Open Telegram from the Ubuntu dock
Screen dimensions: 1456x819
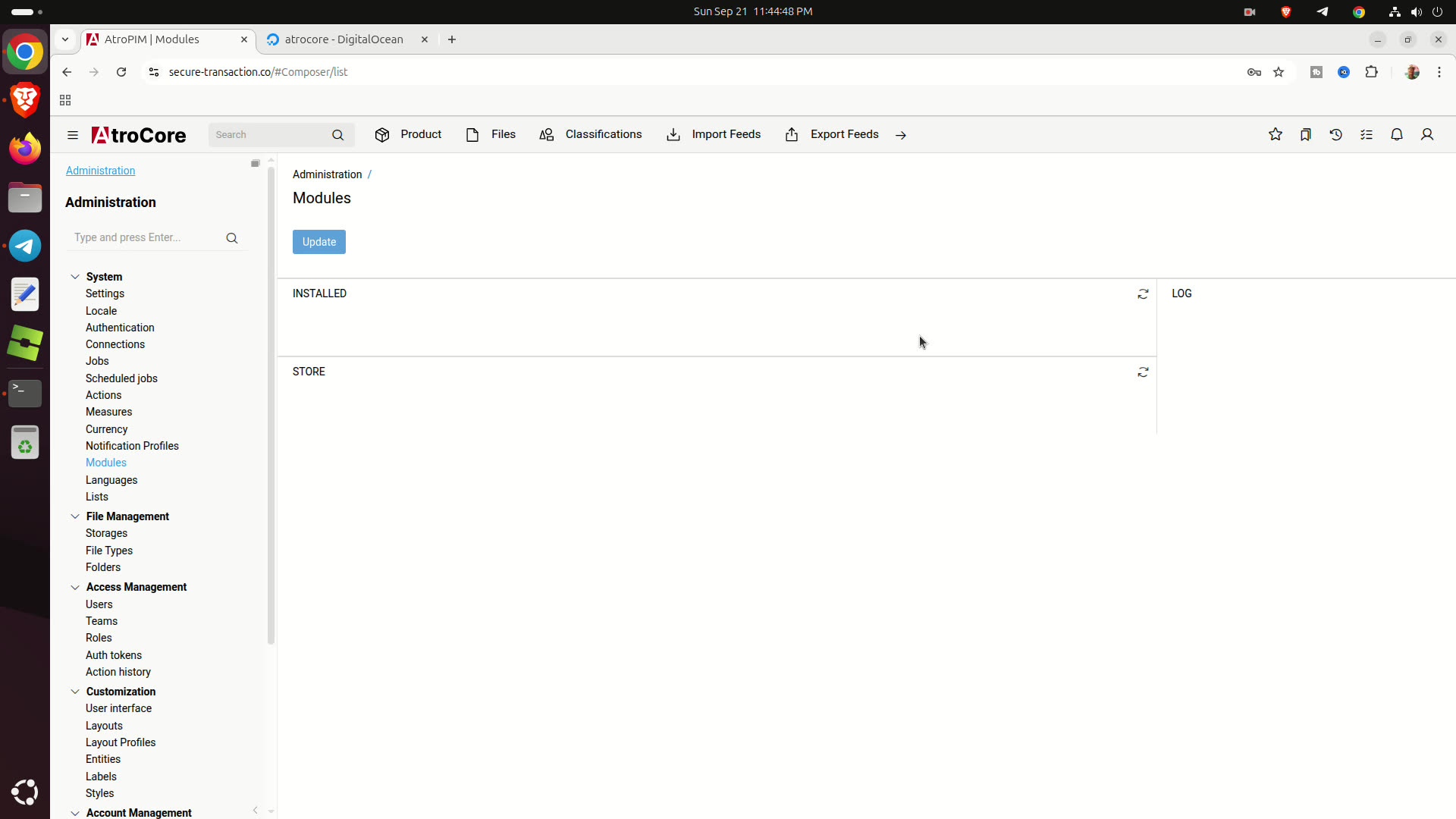(25, 246)
